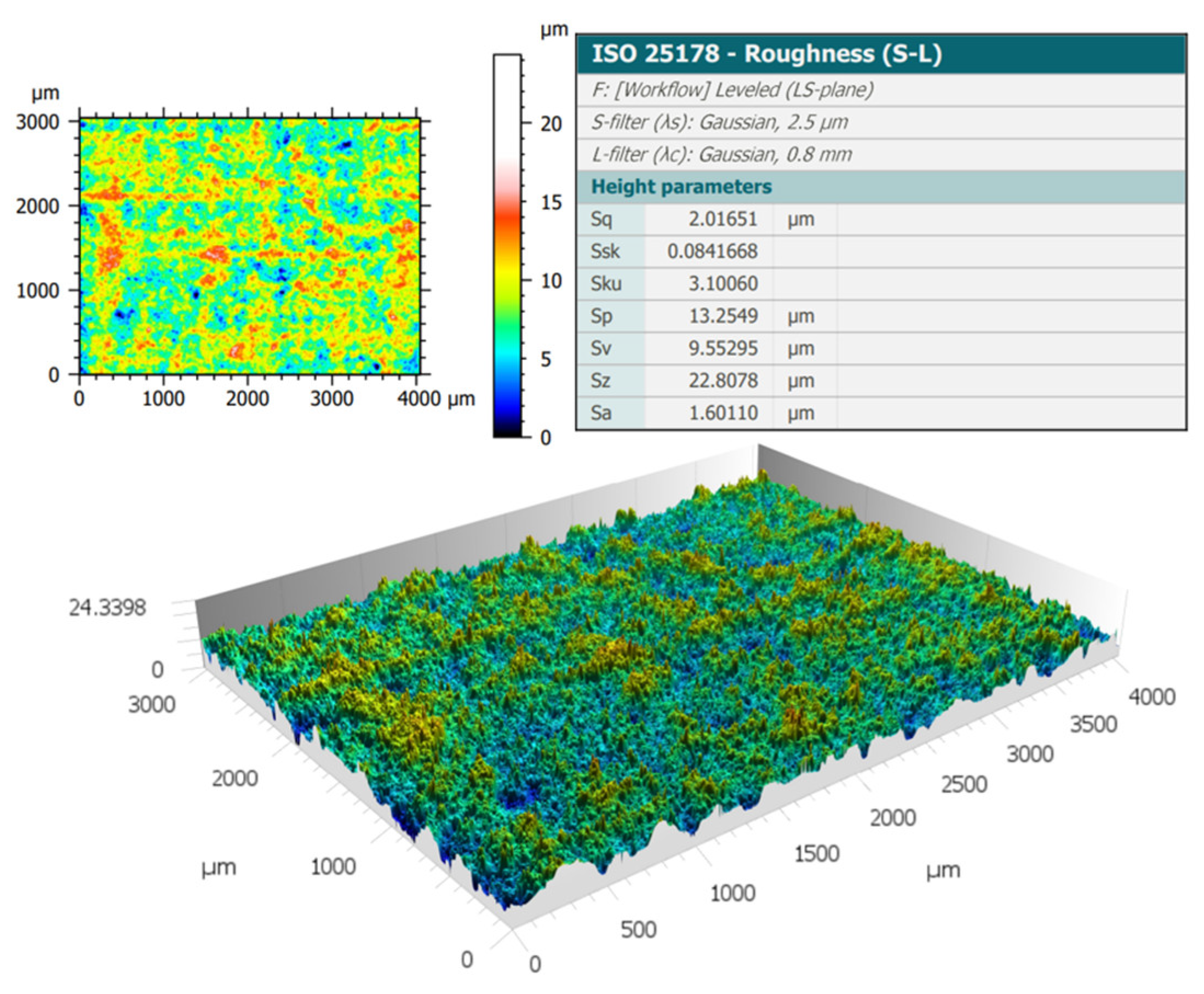Click the L-filter Gaussian 0.8 mm row

click(721, 155)
